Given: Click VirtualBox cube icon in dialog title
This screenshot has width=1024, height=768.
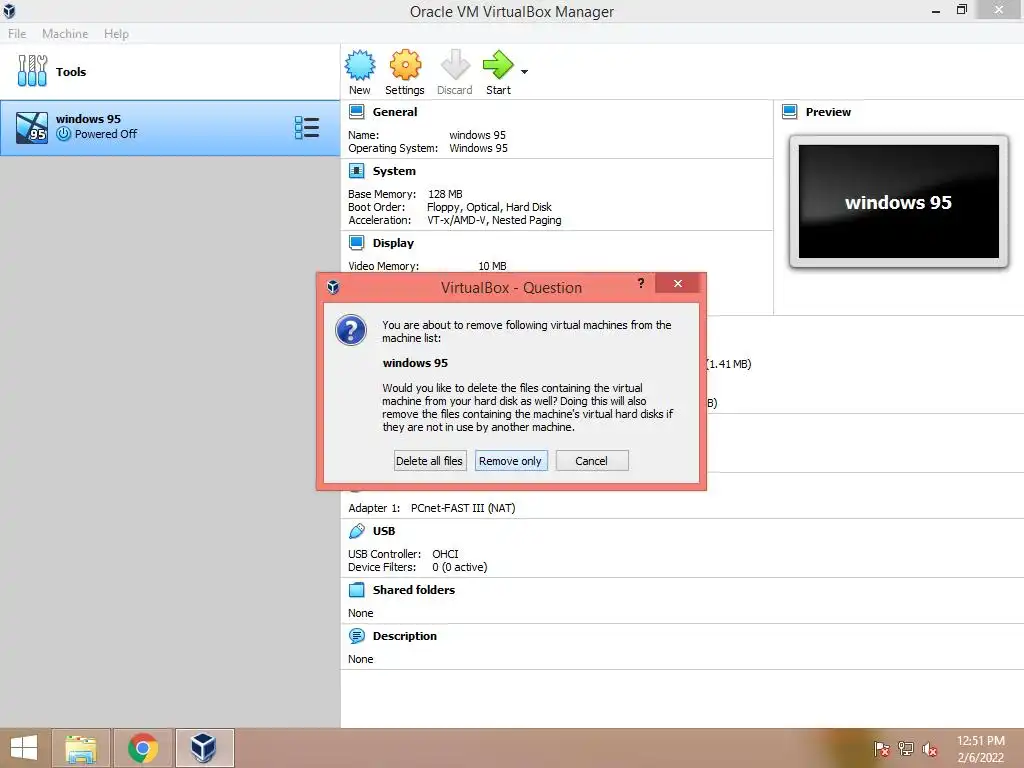Looking at the screenshot, I should point(333,287).
